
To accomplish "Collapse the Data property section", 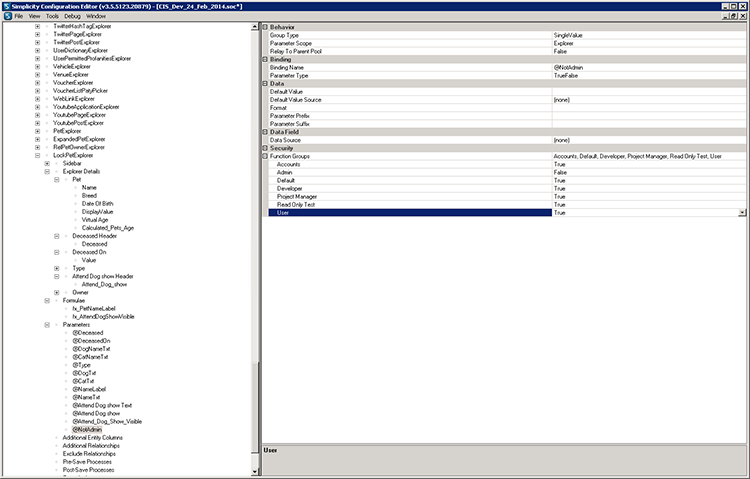I will 265,84.
